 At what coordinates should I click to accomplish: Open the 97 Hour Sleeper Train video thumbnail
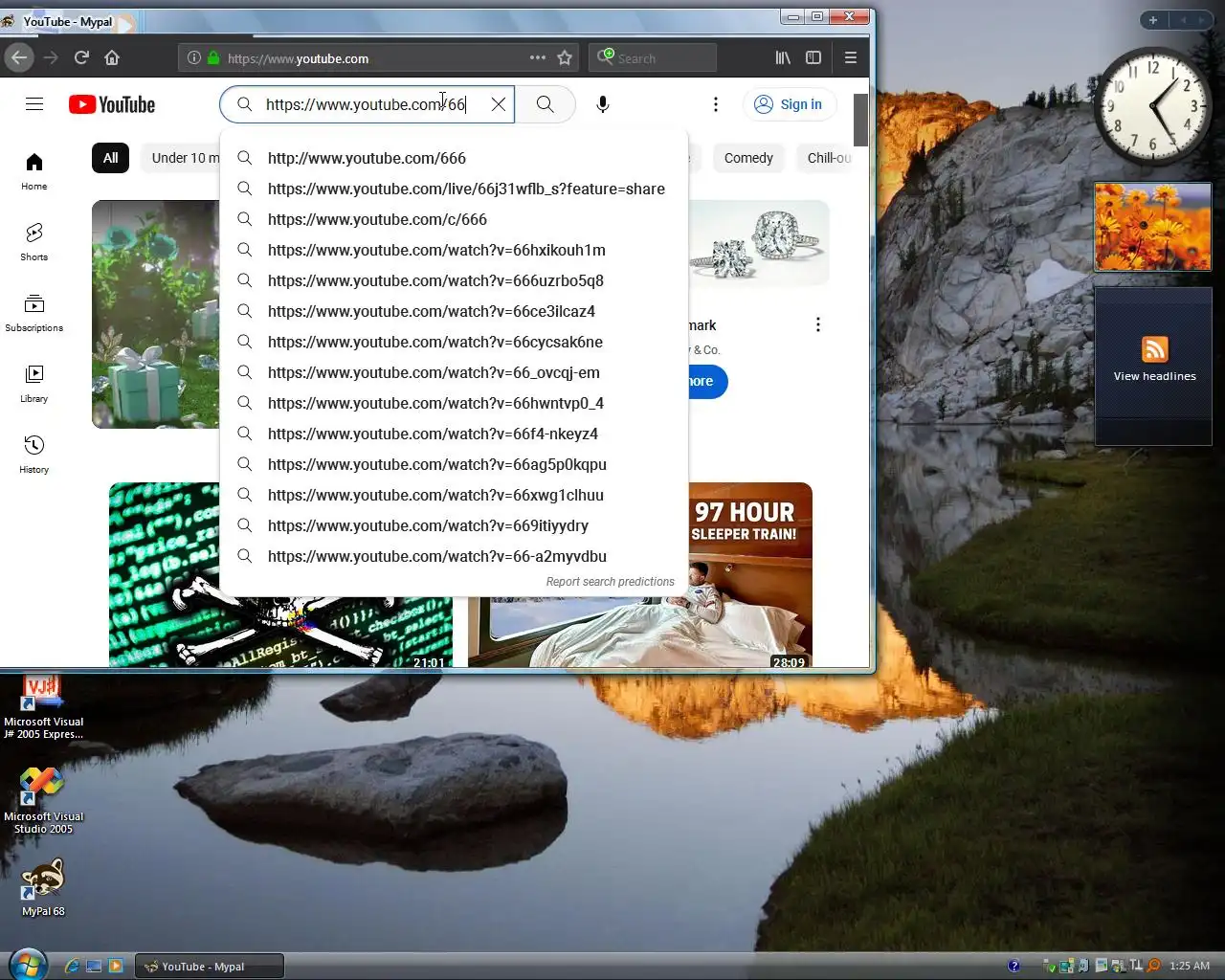749,574
